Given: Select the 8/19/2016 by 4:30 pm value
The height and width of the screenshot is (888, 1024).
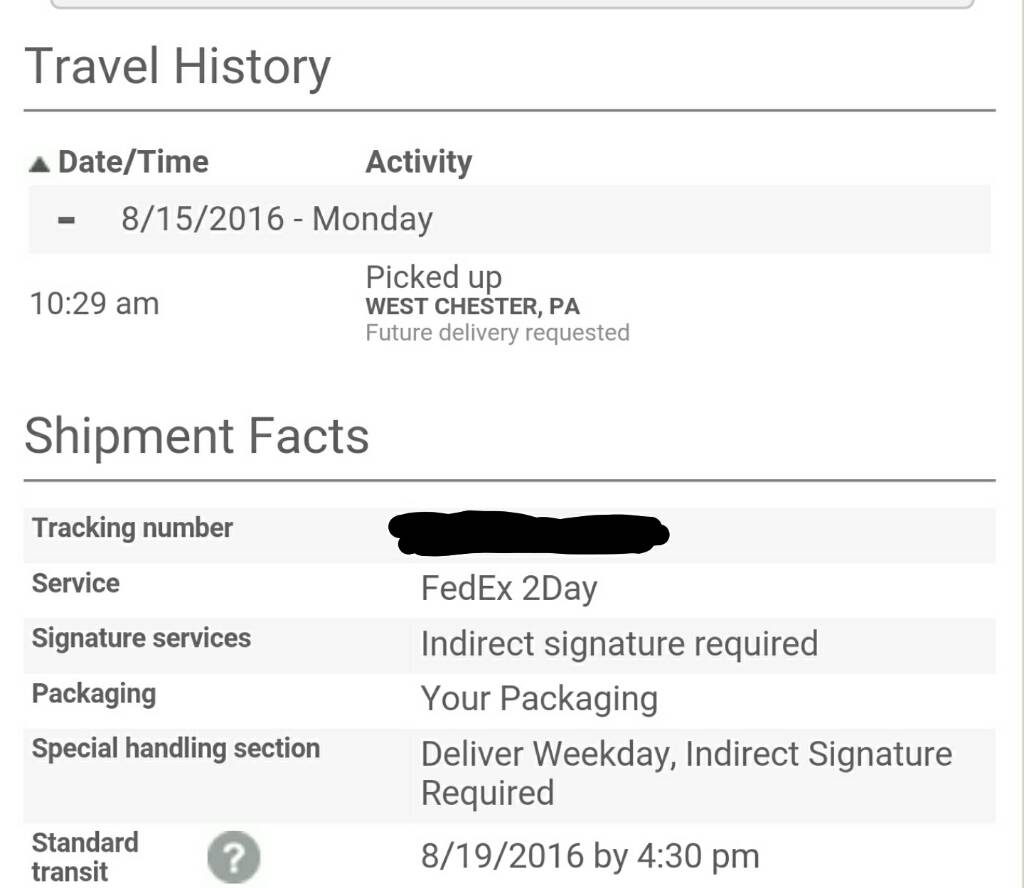Looking at the screenshot, I should click(590, 856).
